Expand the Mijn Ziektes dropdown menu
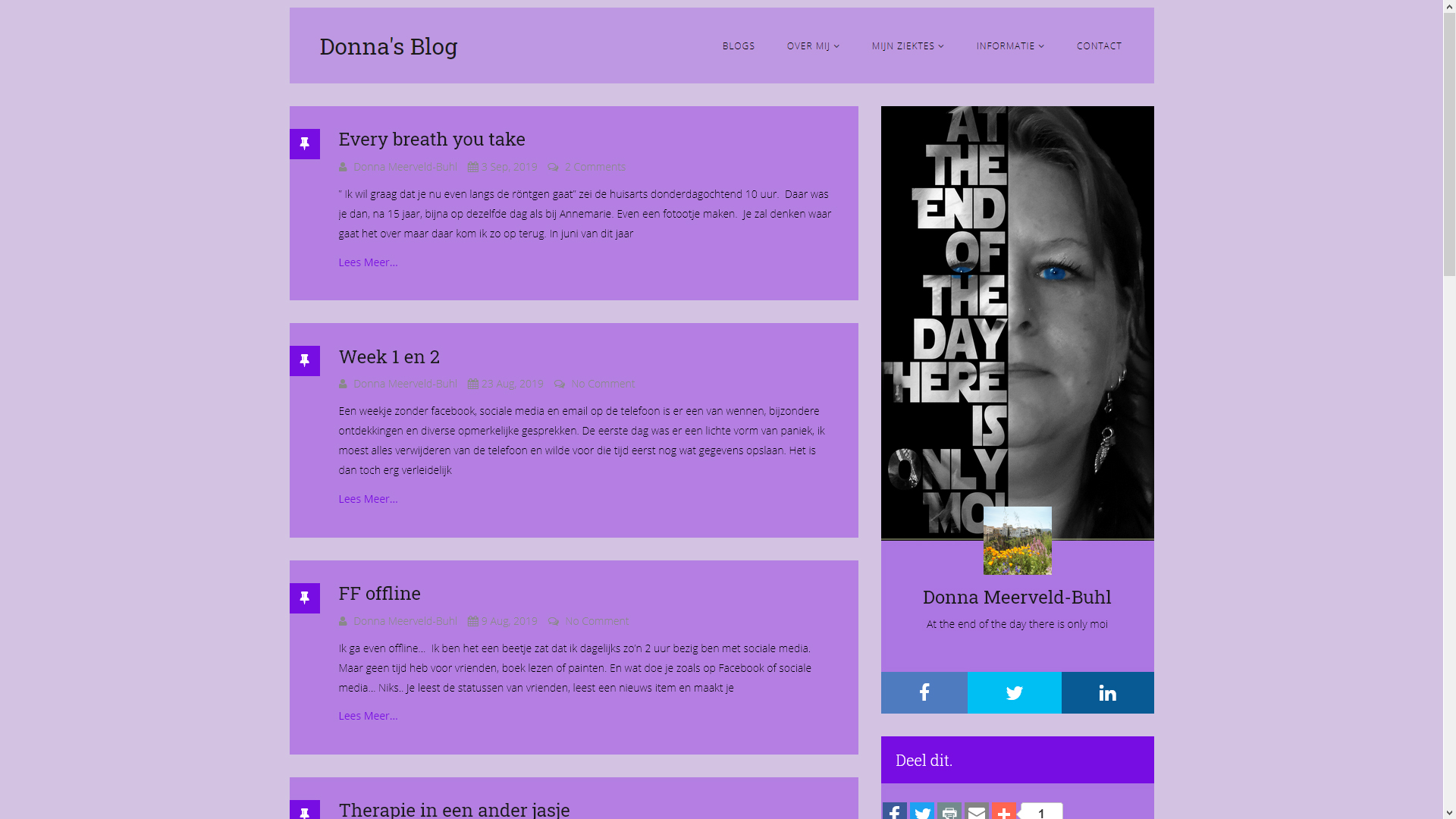This screenshot has width=1456, height=819. (x=908, y=46)
